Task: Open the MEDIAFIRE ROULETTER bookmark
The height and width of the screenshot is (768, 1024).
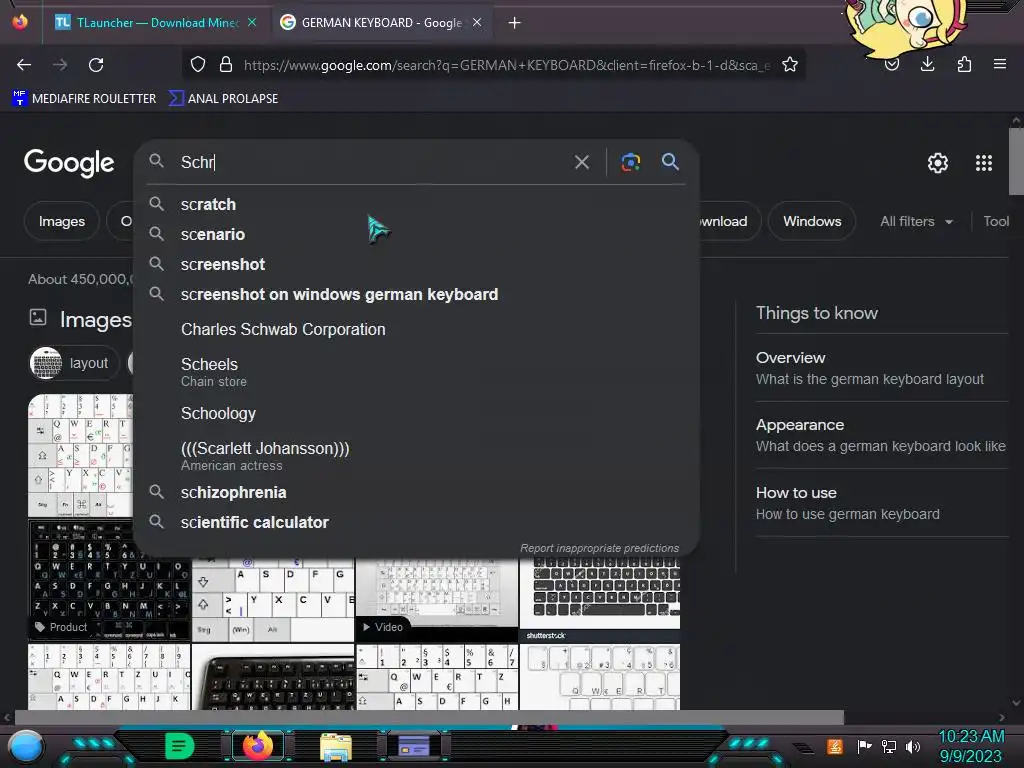Action: (84, 99)
